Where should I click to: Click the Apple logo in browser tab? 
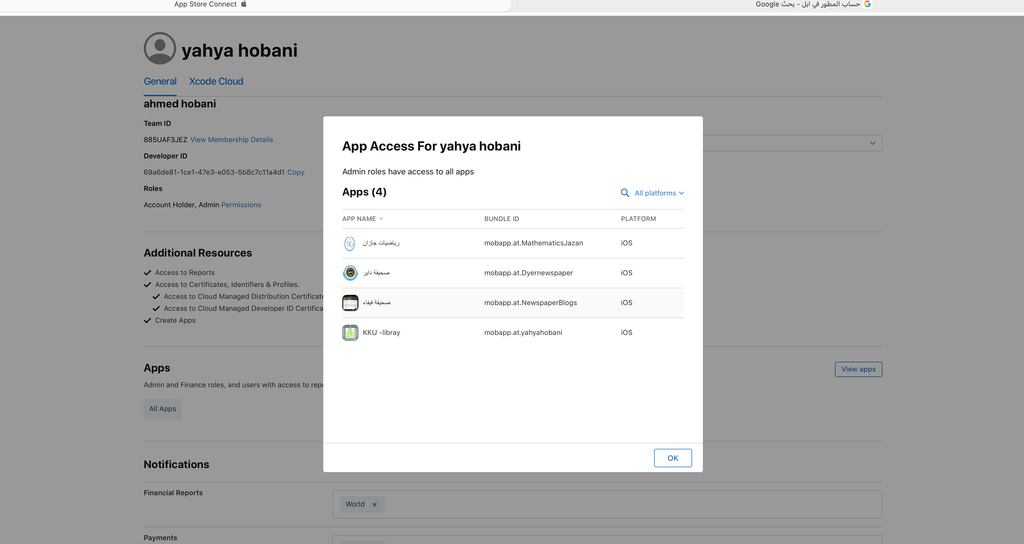pos(244,4)
